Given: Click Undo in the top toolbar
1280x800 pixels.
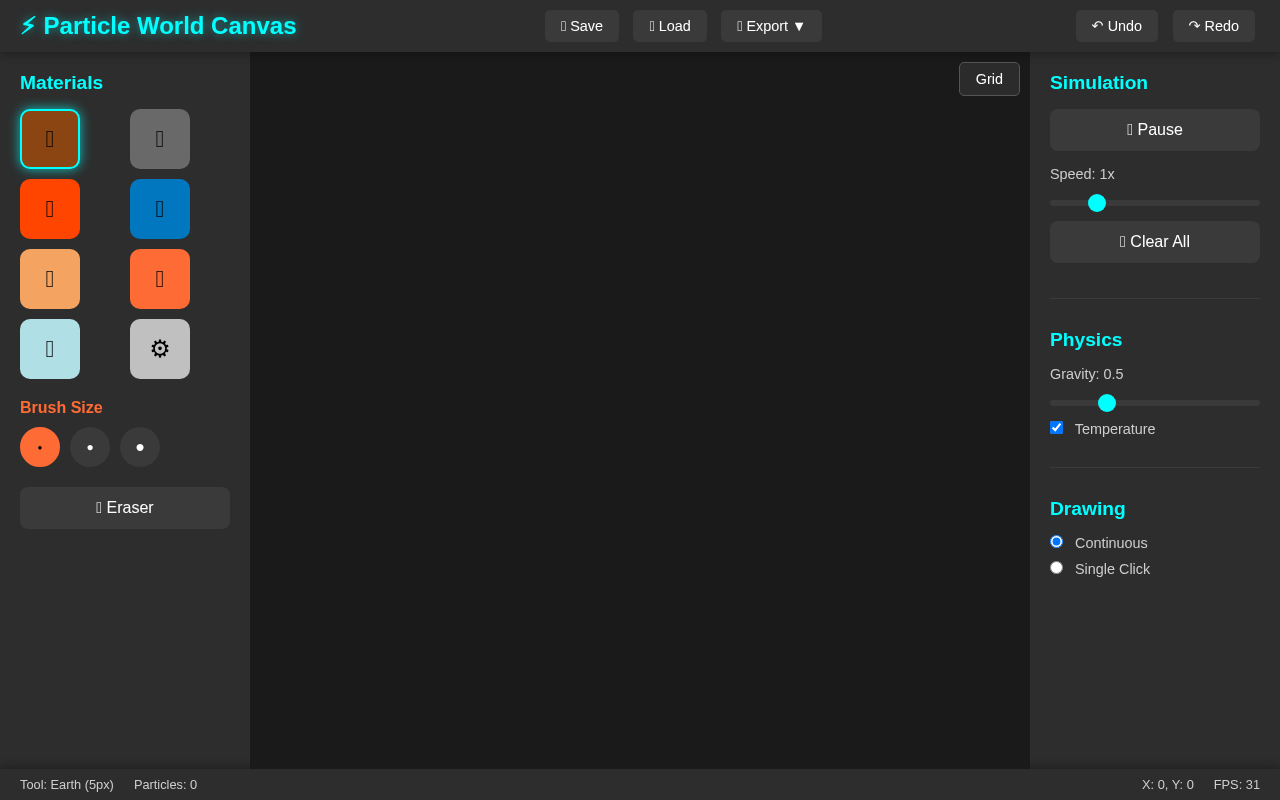Looking at the screenshot, I should pos(1116,26).
